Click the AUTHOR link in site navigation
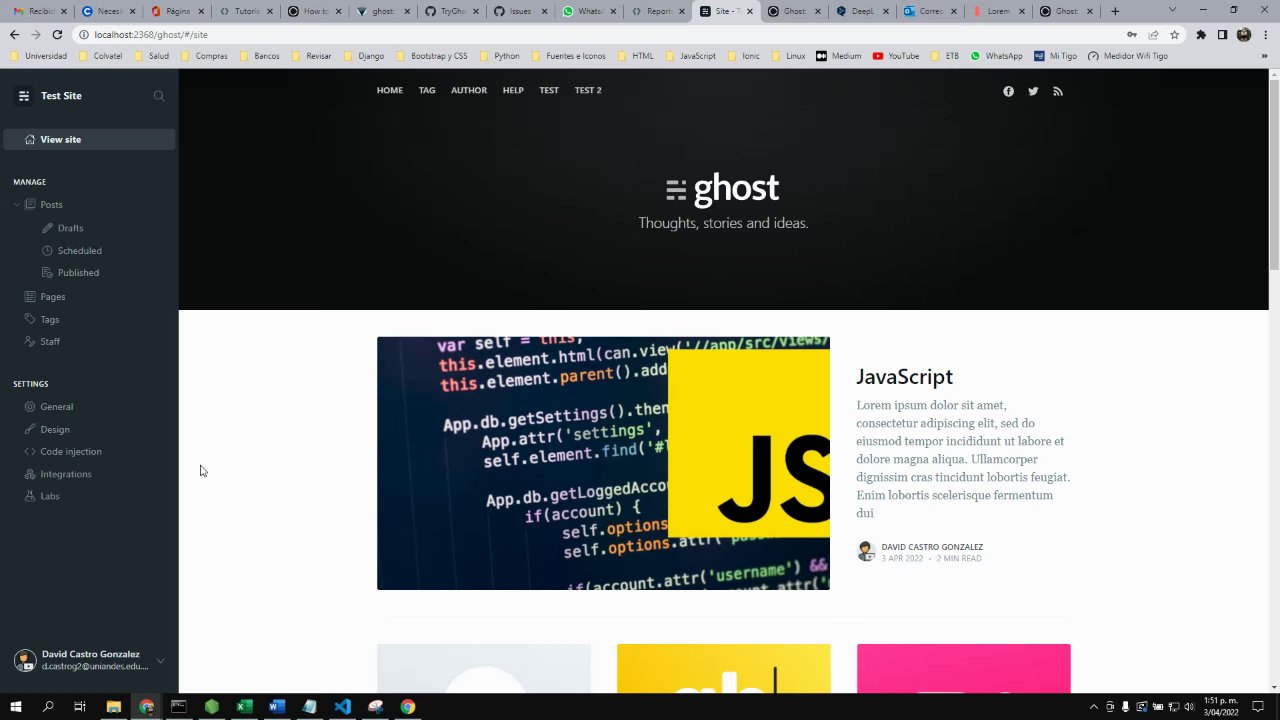The image size is (1280, 720). click(469, 91)
